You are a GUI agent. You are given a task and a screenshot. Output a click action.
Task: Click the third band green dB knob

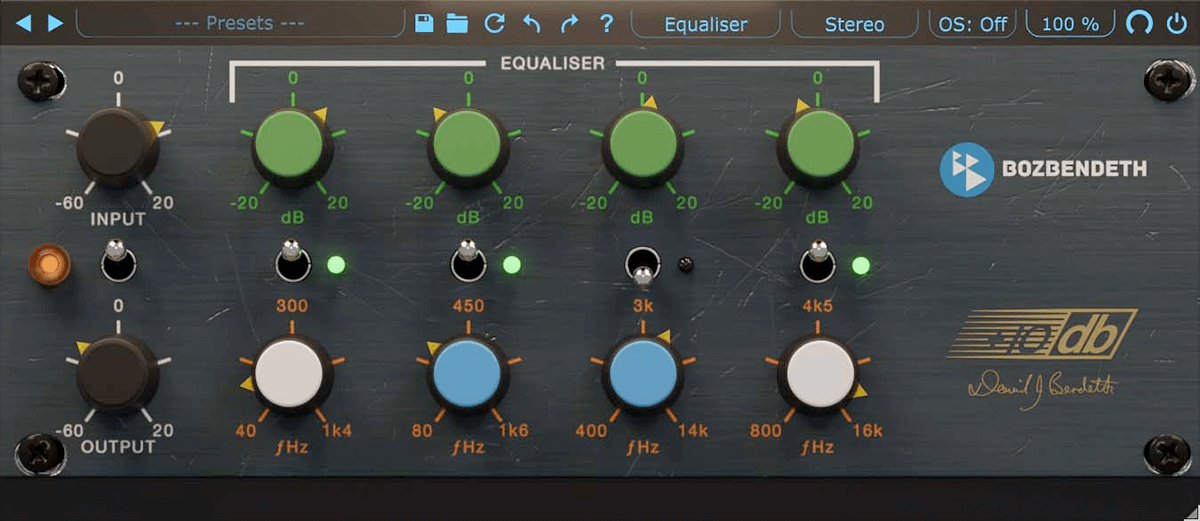click(x=643, y=147)
